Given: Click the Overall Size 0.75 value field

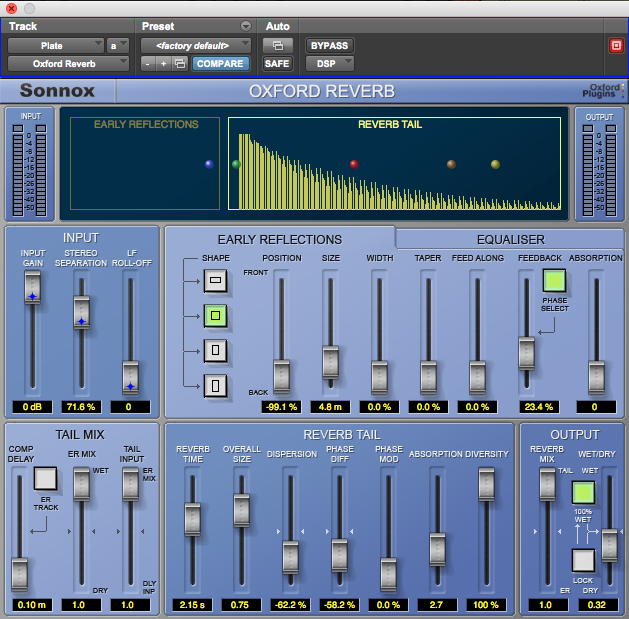Looking at the screenshot, I should pyautogui.click(x=241, y=605).
